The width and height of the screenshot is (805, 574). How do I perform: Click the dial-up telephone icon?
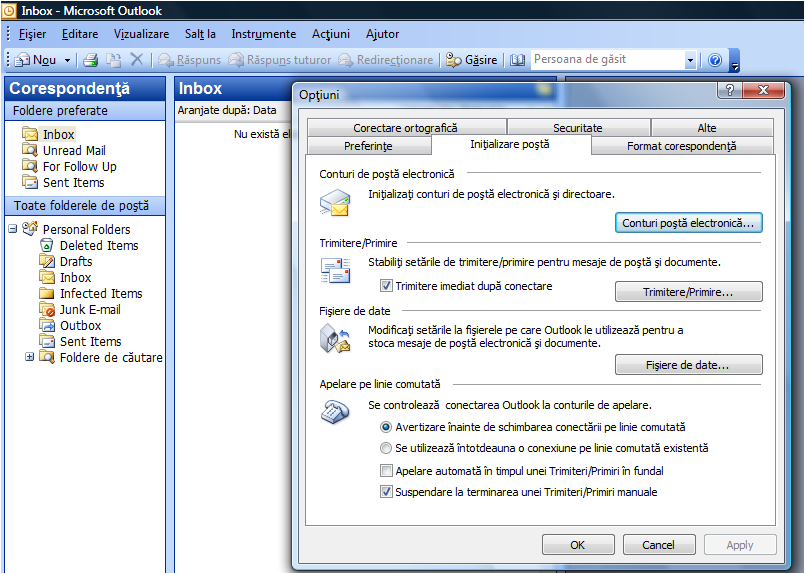(335, 412)
